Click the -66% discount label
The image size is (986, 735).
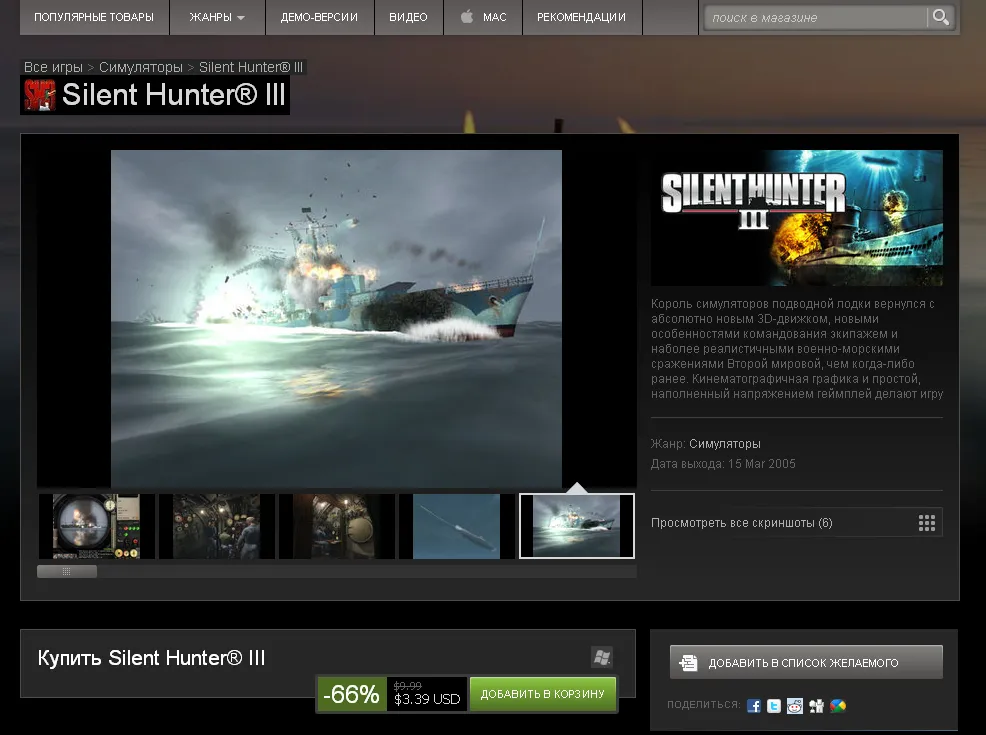click(352, 694)
